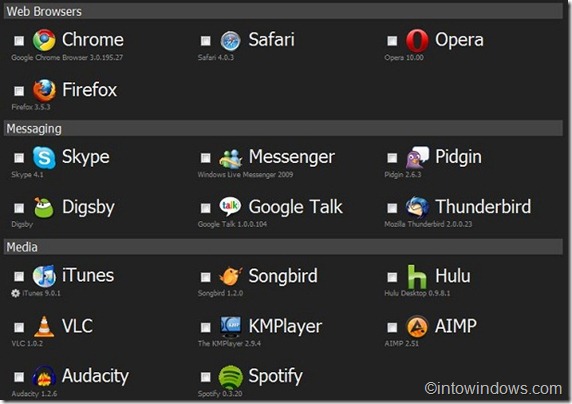Enable the Audacity checkbox
The image size is (572, 404).
pyautogui.click(x=19, y=377)
